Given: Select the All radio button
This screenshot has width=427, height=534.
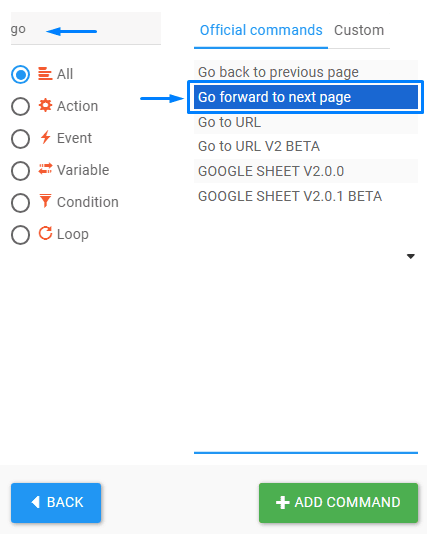Looking at the screenshot, I should (x=20, y=74).
